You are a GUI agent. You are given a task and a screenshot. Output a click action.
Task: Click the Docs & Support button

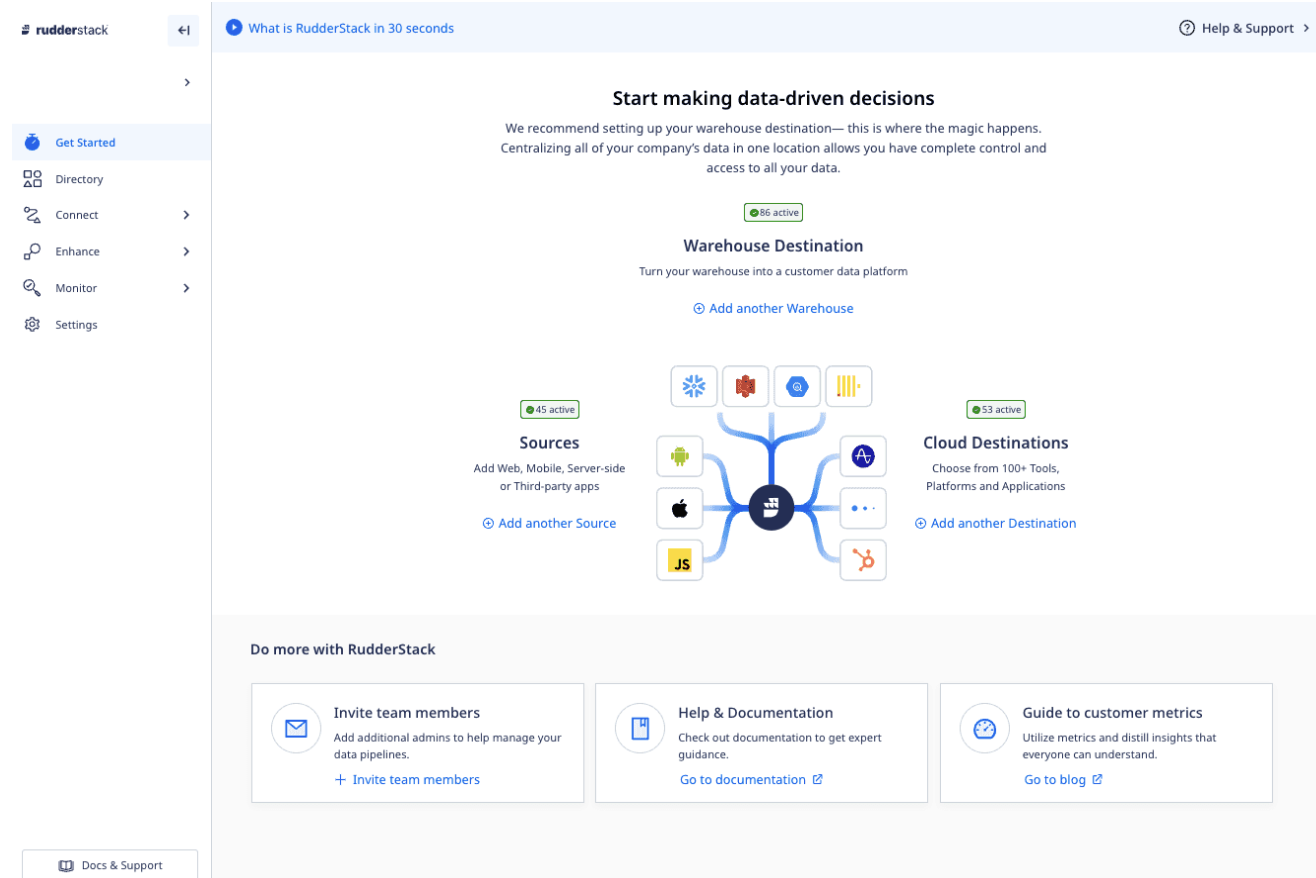110,865
